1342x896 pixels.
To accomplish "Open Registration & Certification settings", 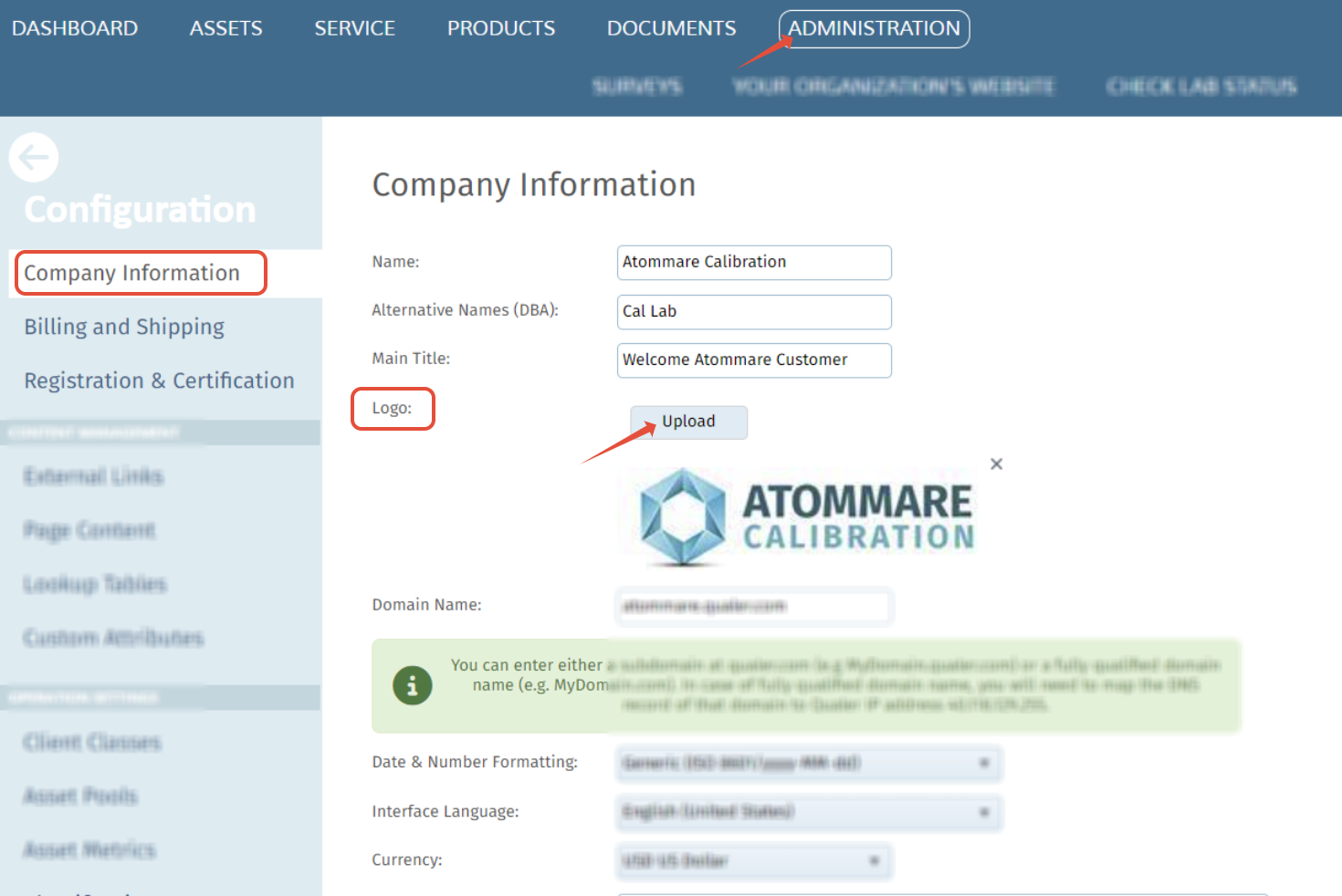I will click(x=159, y=380).
